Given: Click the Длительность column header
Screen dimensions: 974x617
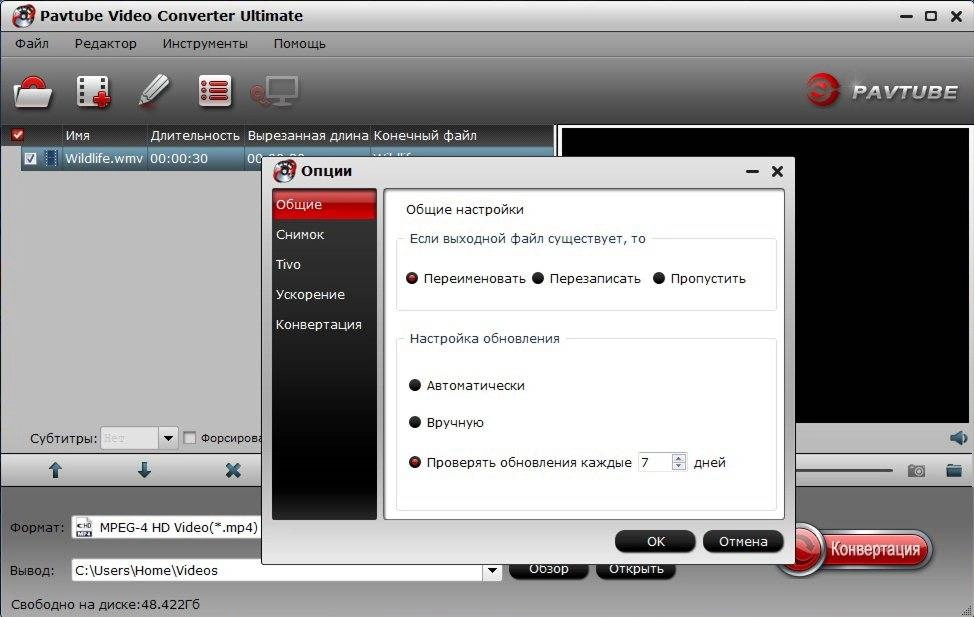Looking at the screenshot, I should (x=195, y=135).
